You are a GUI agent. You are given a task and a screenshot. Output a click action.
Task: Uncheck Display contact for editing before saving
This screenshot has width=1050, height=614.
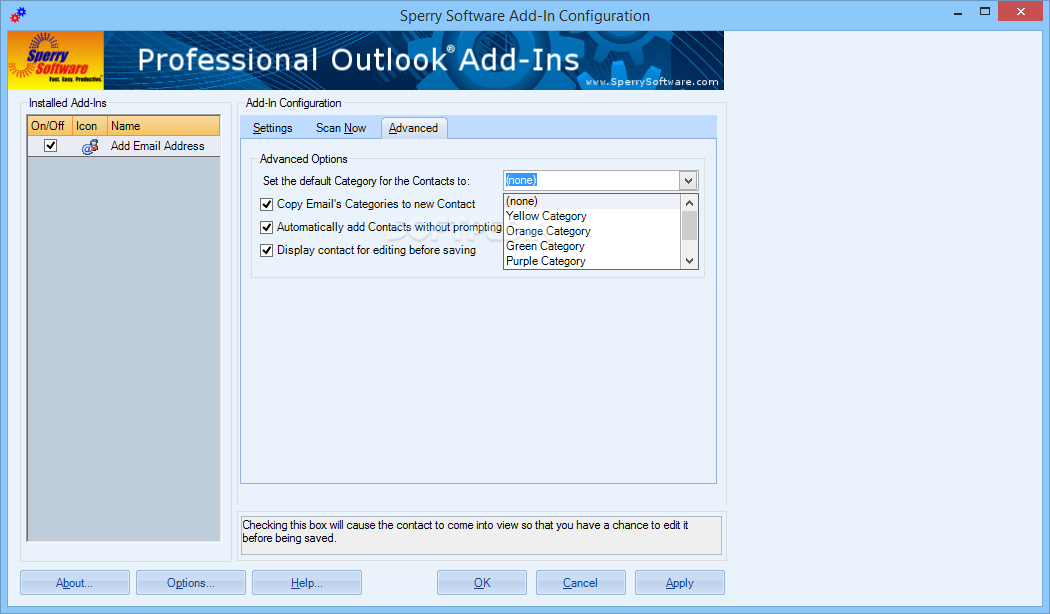point(267,250)
